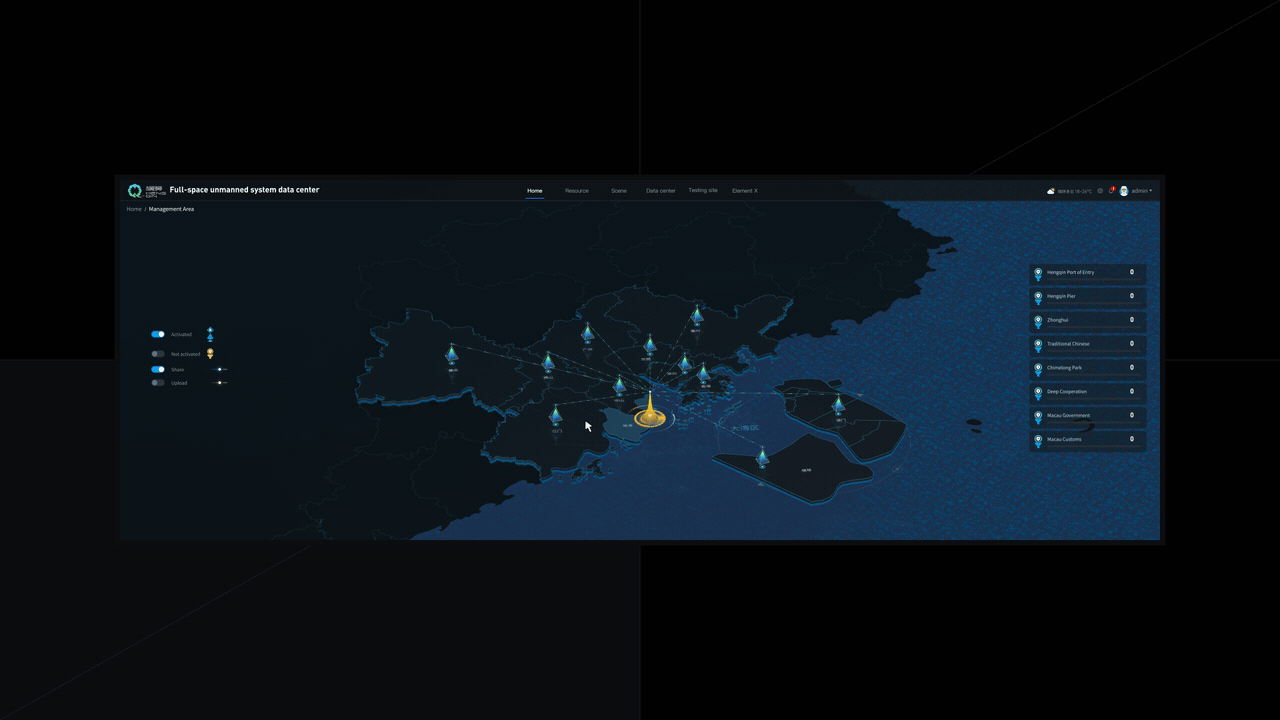Open the Zhonghui location card

[x=1088, y=321]
